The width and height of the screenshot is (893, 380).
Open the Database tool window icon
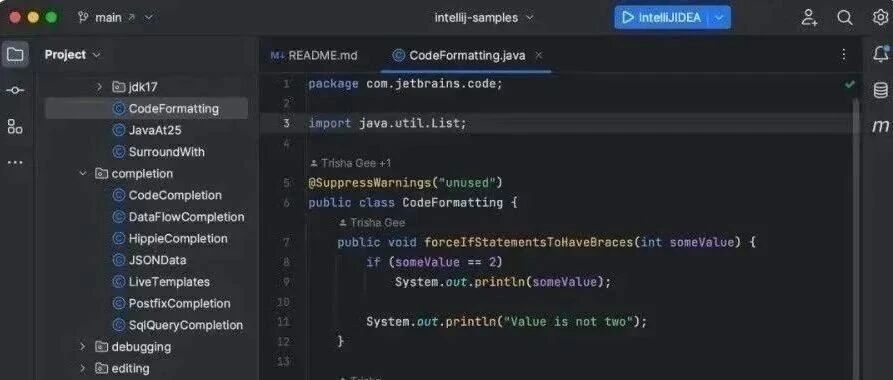[x=880, y=90]
